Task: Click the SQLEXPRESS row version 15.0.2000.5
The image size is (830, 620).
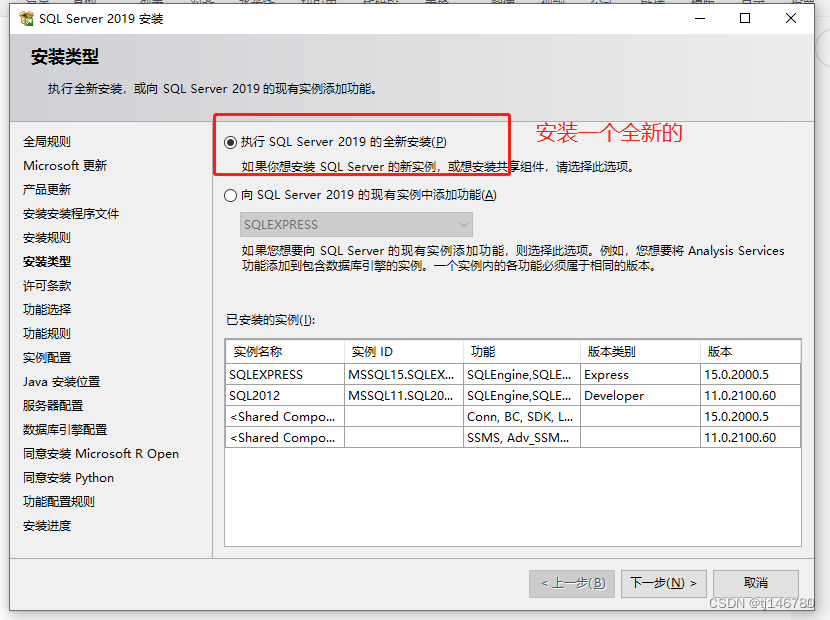Action: point(751,374)
